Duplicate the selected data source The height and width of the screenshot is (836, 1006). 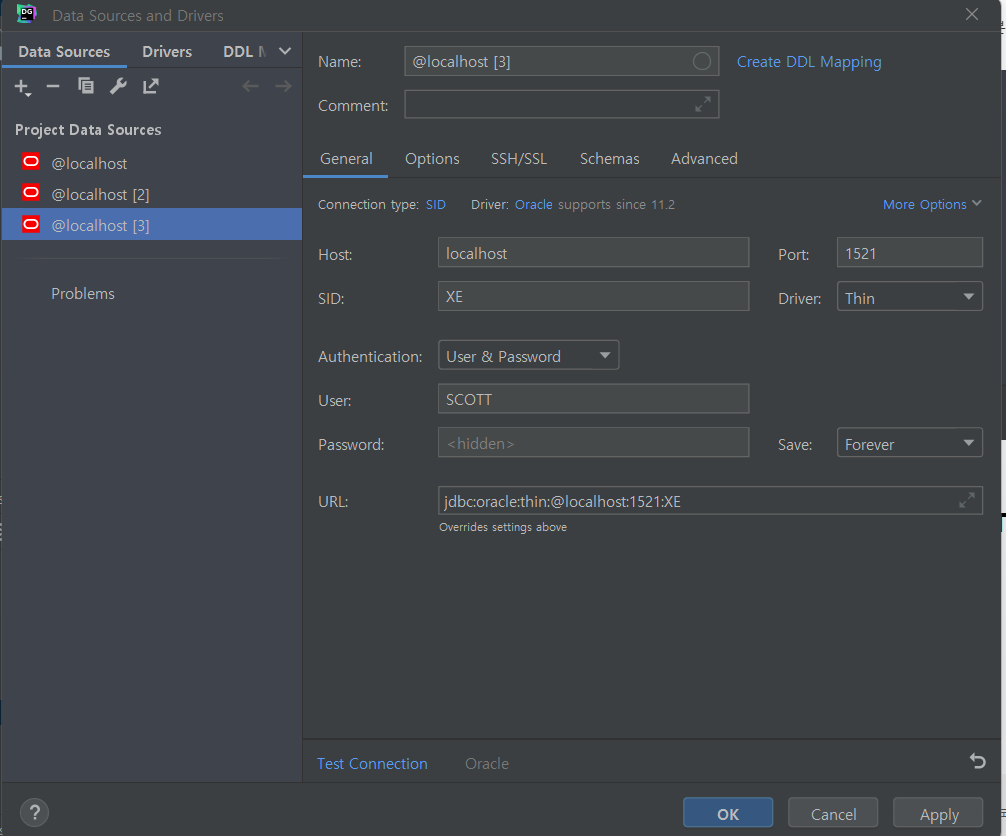[85, 85]
